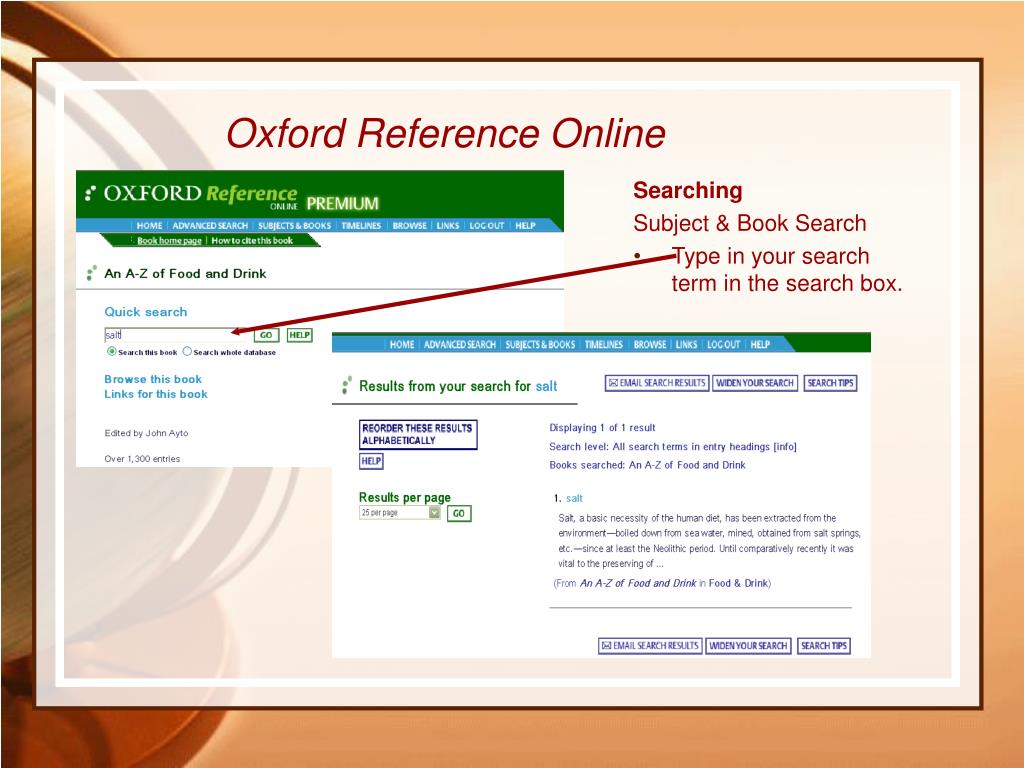The height and width of the screenshot is (768, 1024).
Task: Click the bottom WIDEN YOUR SEARCH button
Action: [x=748, y=646]
